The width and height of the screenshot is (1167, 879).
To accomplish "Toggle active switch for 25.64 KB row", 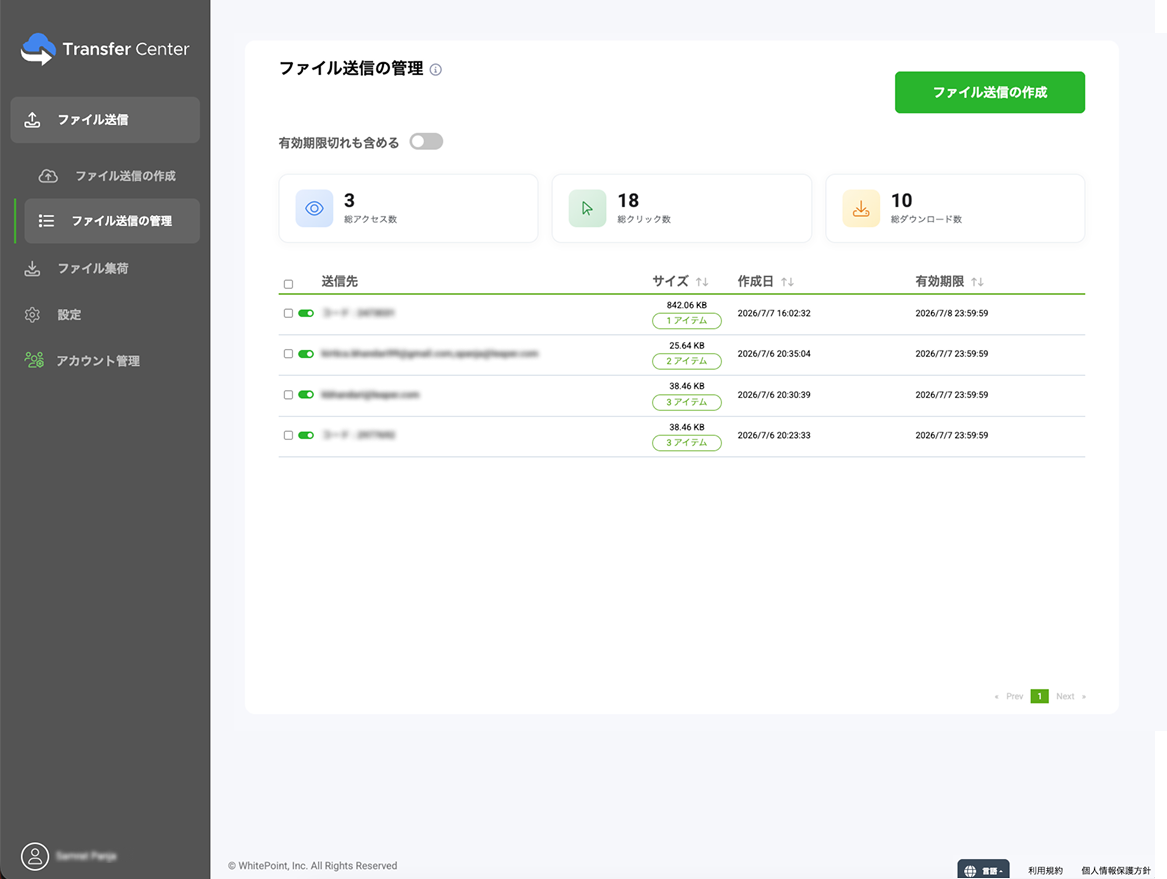I will (x=306, y=354).
